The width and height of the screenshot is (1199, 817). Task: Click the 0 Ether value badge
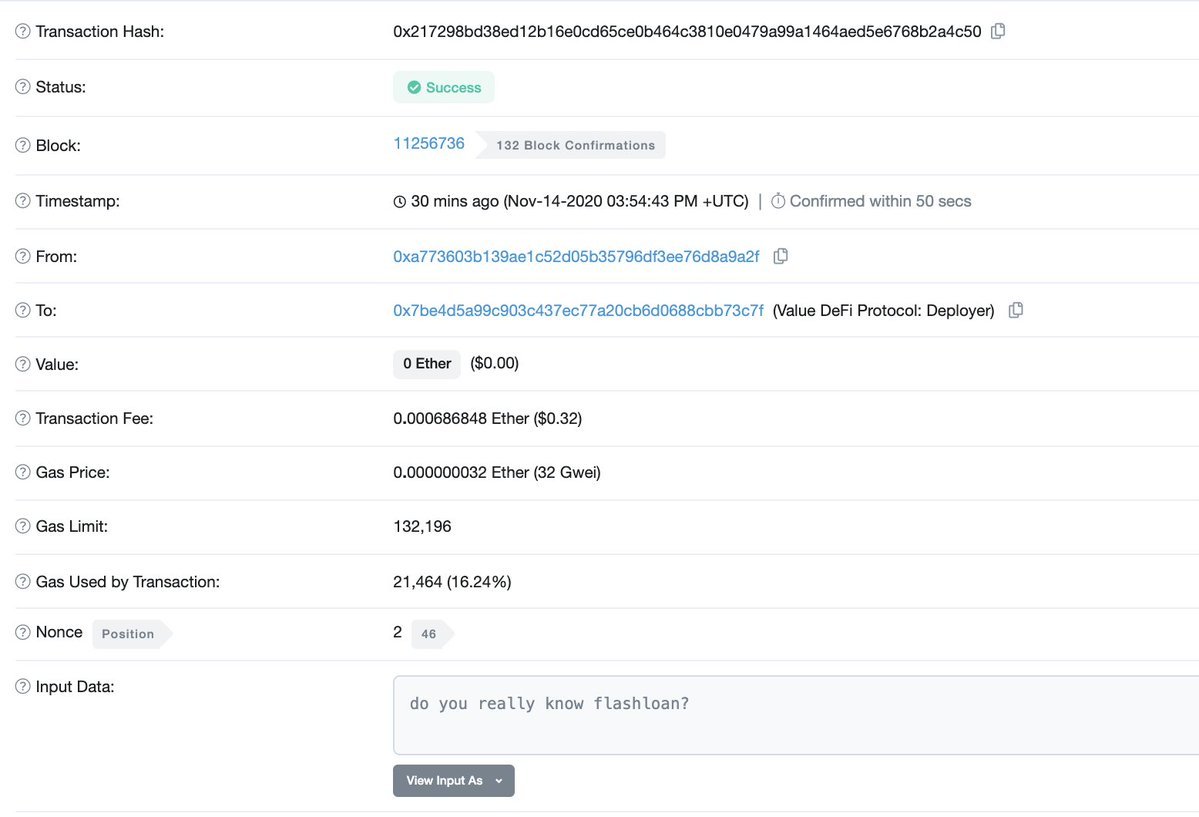pyautogui.click(x=427, y=364)
